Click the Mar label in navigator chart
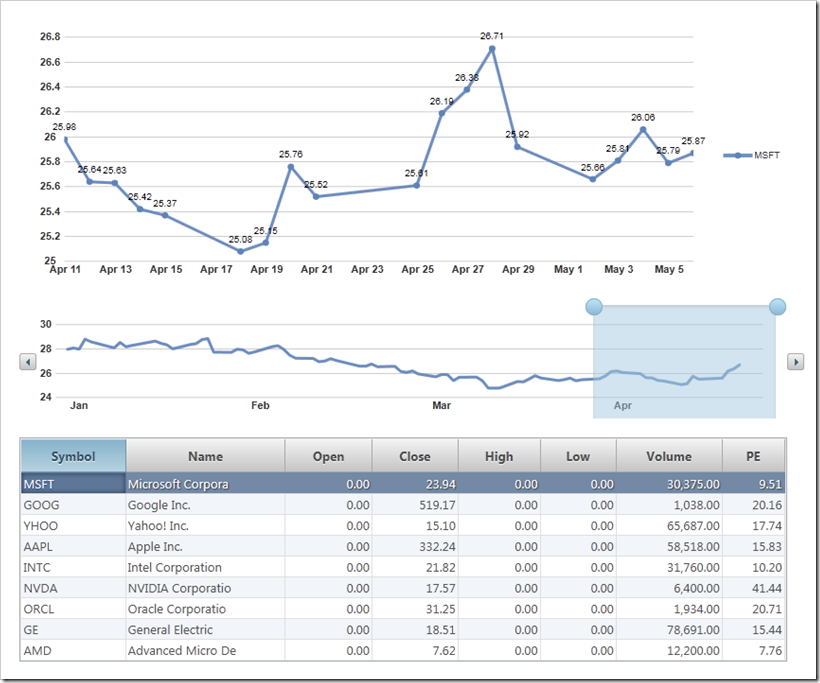 tap(441, 405)
